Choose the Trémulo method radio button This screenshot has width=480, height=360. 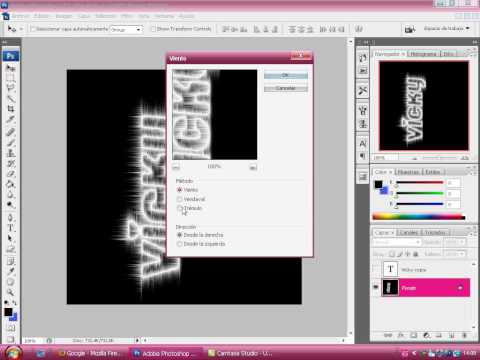pos(180,208)
